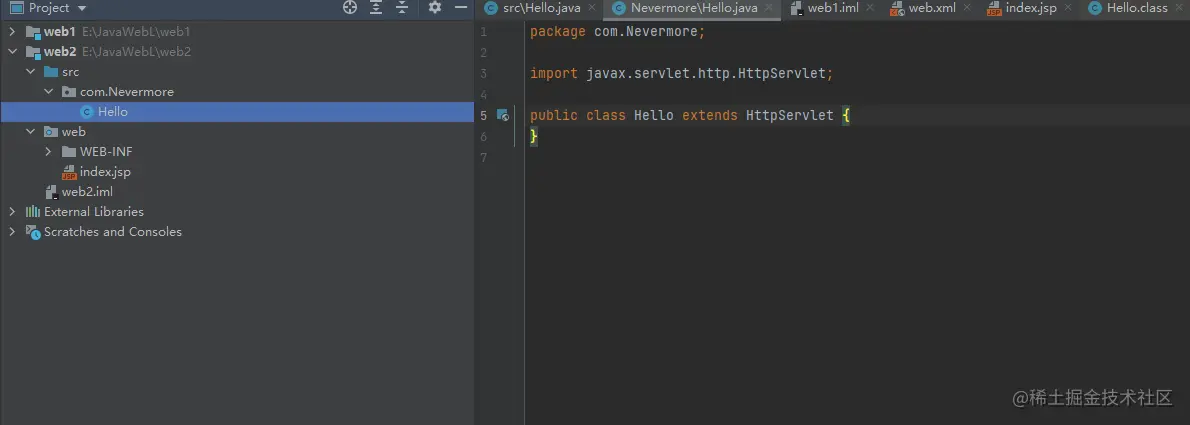Click the web resource folder icon
This screenshot has height=425, width=1190.
point(51,131)
